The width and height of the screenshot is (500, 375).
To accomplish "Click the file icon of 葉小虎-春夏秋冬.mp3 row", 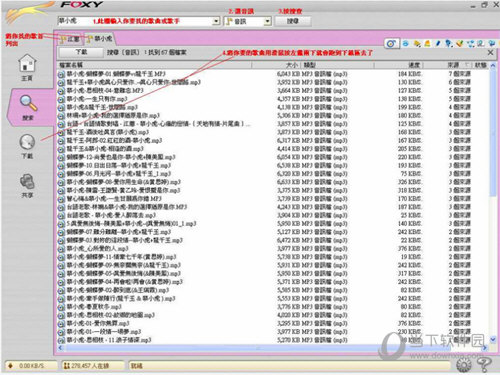I will (61, 307).
